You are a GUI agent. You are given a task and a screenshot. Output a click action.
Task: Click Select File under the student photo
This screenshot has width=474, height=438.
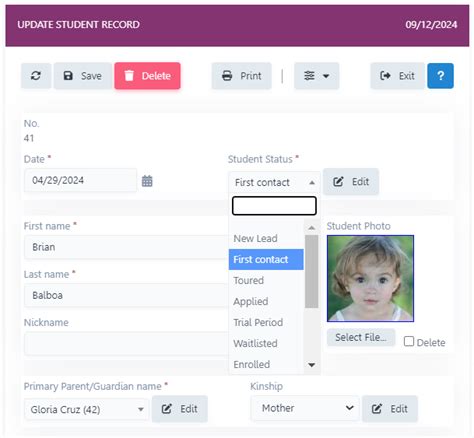tap(361, 337)
